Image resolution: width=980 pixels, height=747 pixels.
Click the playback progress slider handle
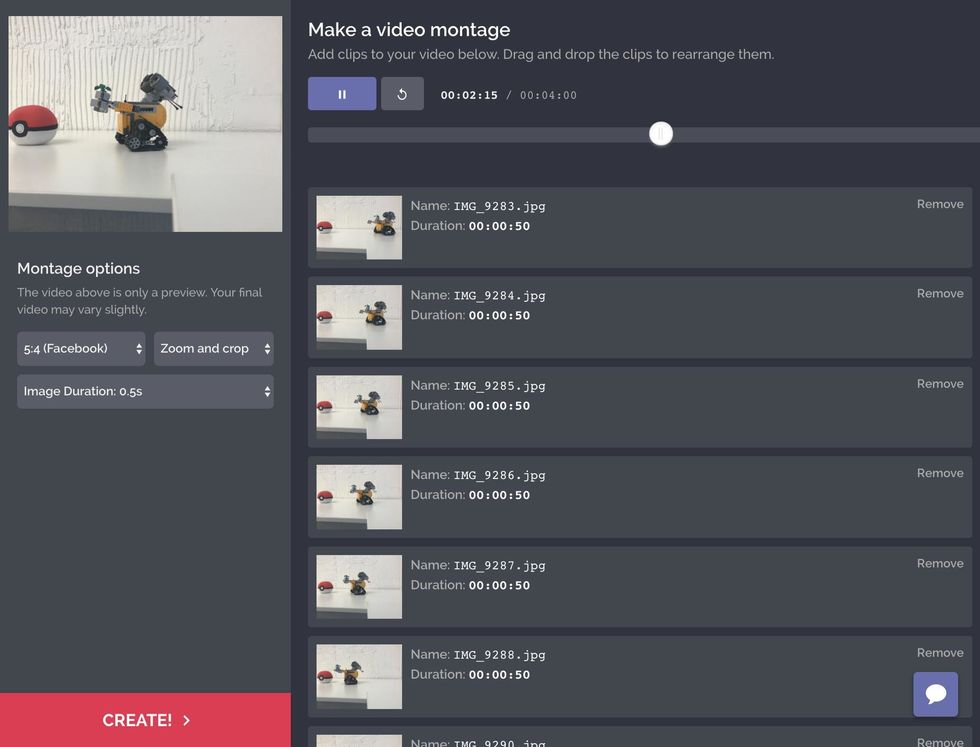661,134
